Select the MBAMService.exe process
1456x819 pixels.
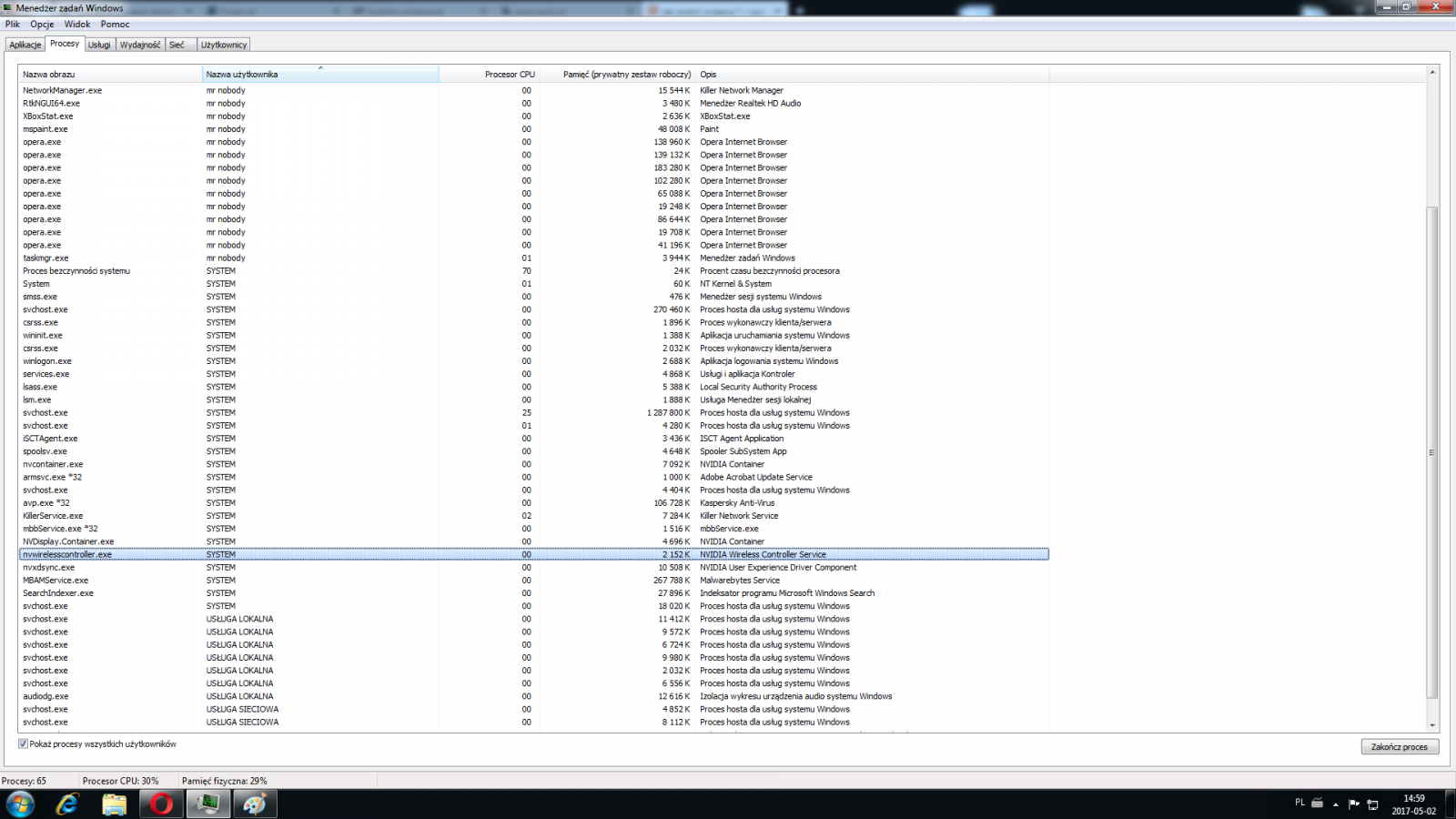point(533,580)
